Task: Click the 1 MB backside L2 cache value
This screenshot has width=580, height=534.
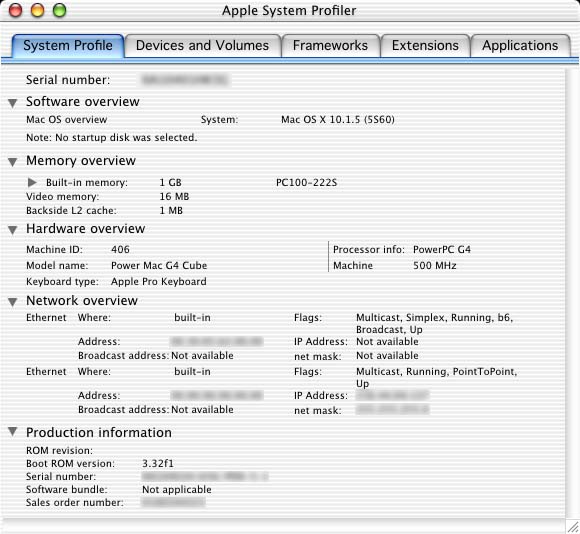Action: point(171,211)
